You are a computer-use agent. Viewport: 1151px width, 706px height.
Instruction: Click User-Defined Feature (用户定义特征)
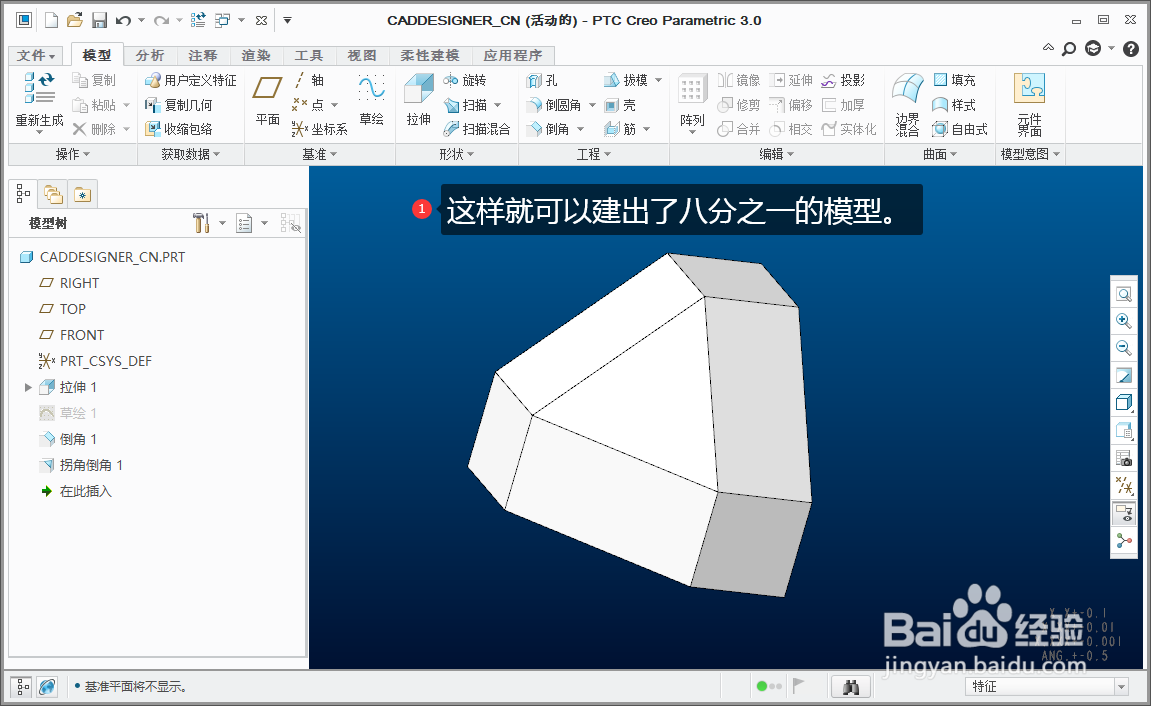pos(191,80)
